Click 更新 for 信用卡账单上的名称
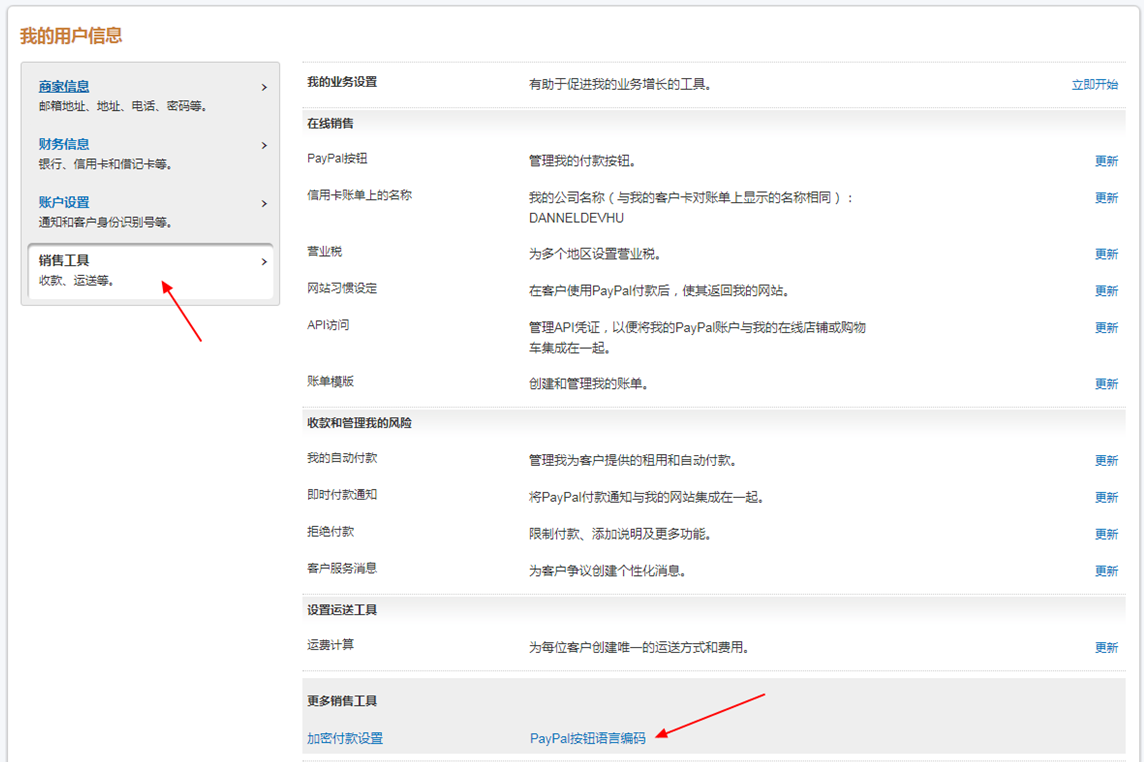 (1106, 198)
